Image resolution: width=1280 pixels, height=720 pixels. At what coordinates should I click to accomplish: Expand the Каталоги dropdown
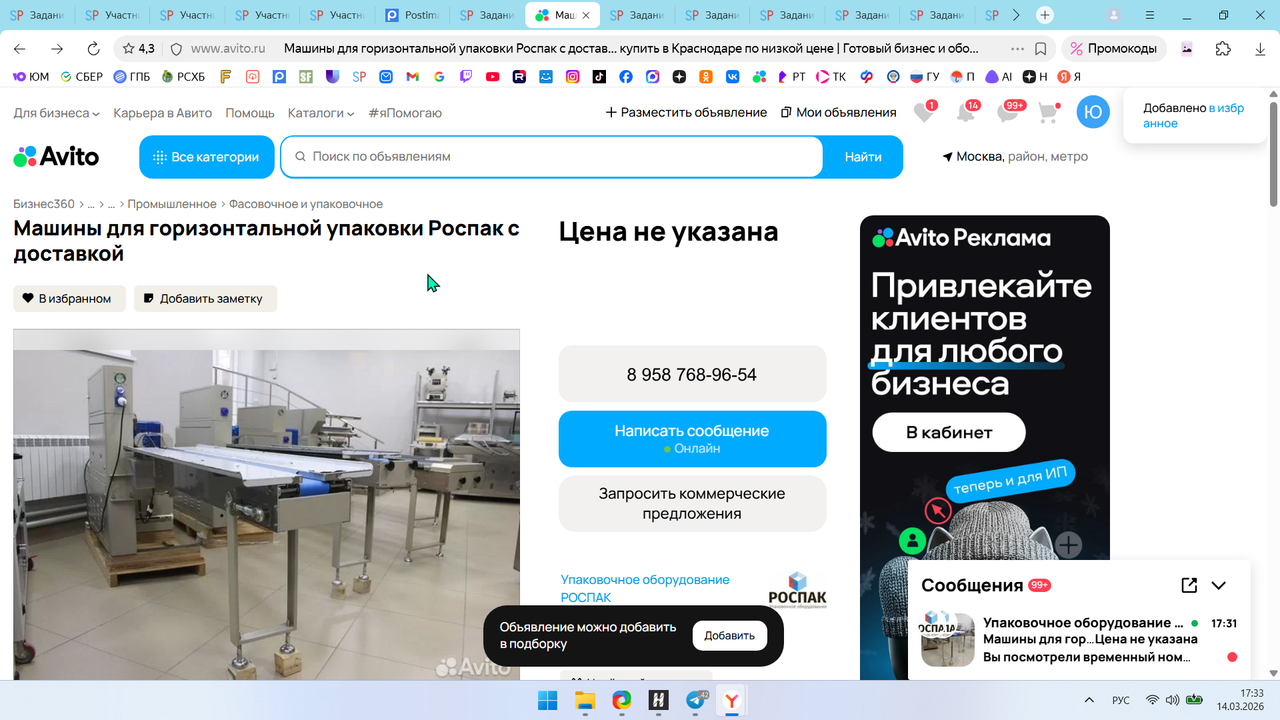[x=321, y=113]
